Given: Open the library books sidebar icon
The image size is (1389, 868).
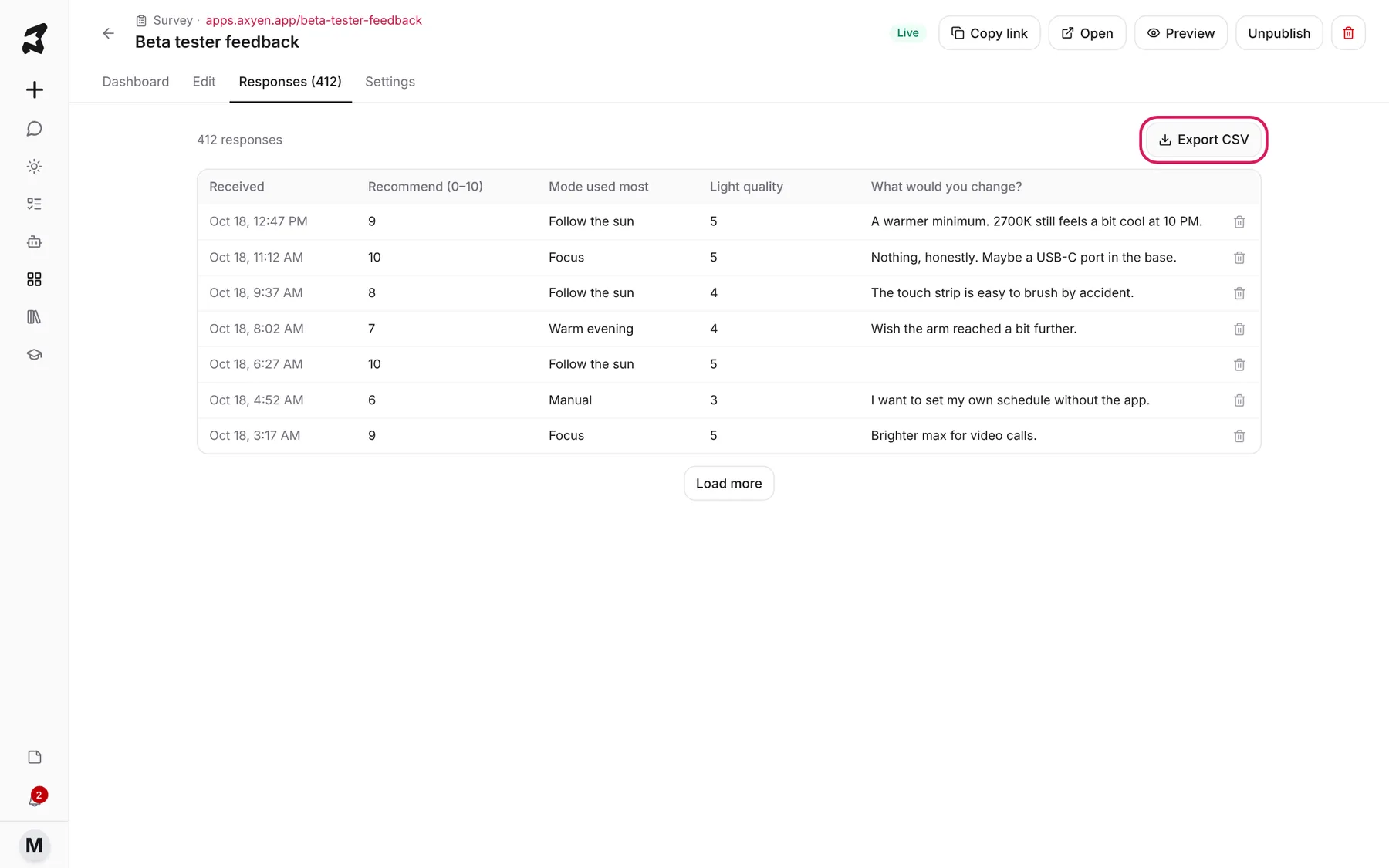Looking at the screenshot, I should point(34,317).
